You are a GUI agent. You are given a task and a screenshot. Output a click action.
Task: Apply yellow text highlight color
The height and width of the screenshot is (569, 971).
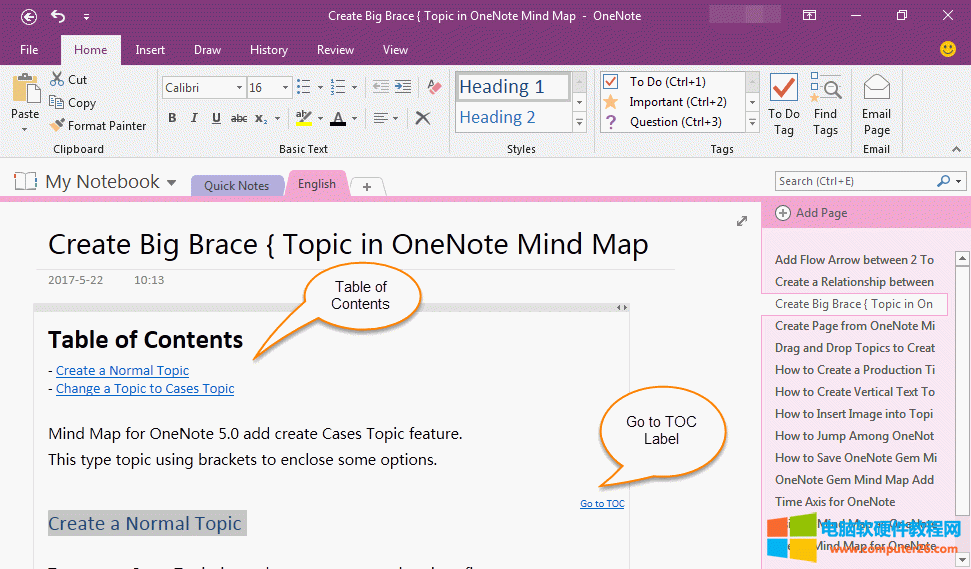tap(304, 118)
